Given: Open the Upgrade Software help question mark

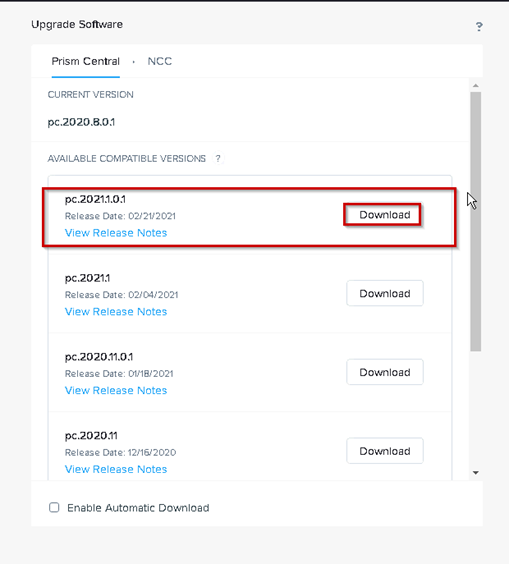Looking at the screenshot, I should tap(479, 26).
